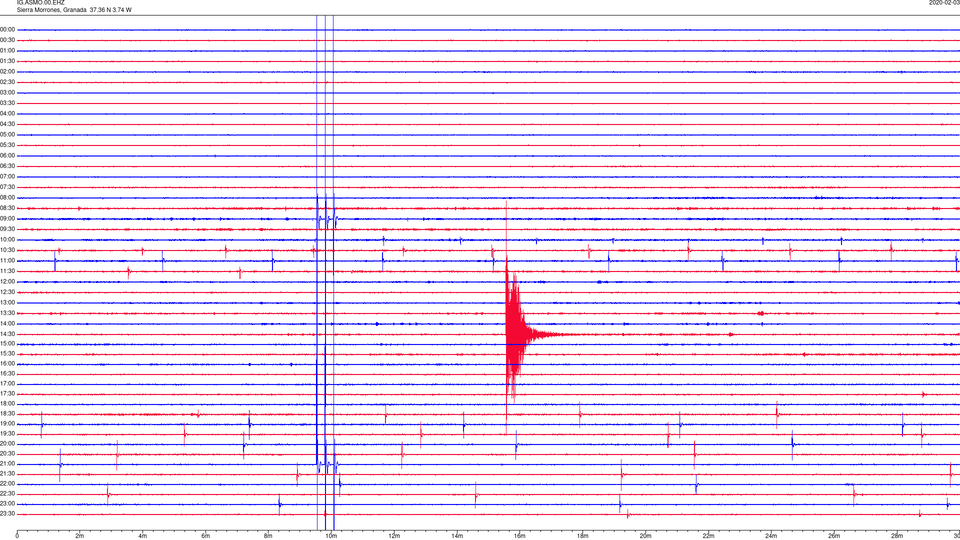This screenshot has height=540, width=960.
Task: Select the 06:30 trace time label
Action: (7, 166)
